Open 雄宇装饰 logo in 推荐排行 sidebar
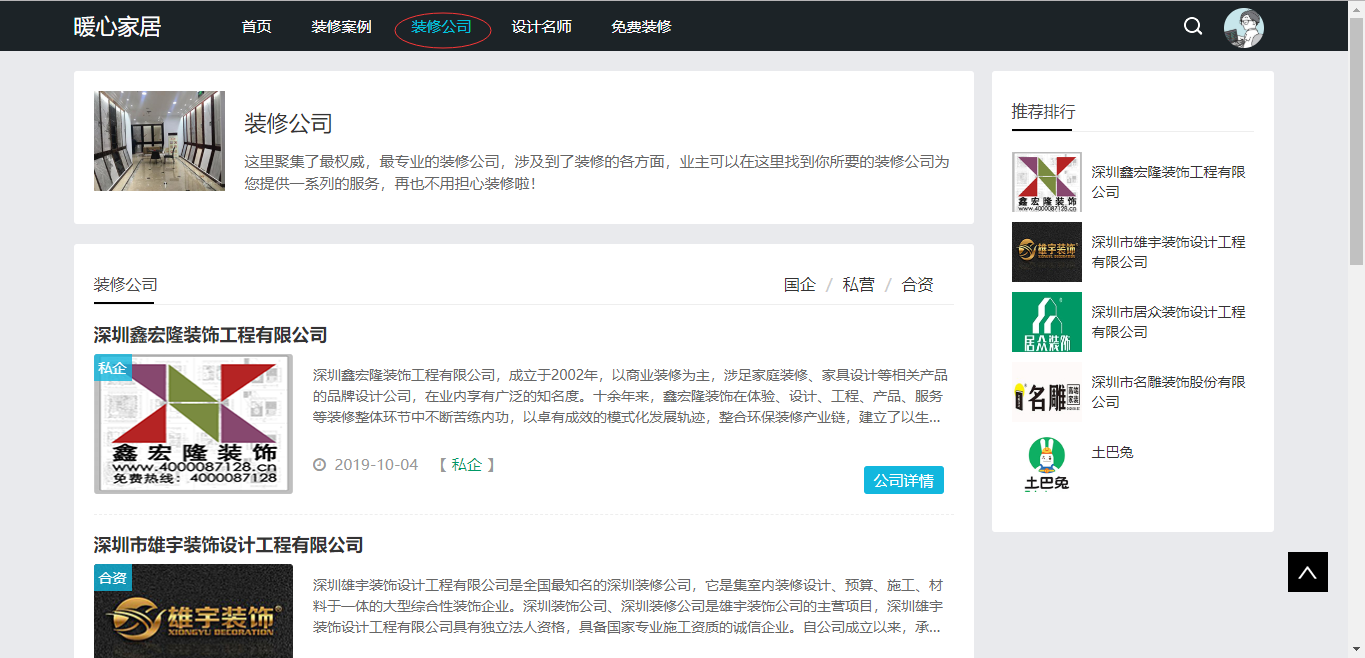 click(1047, 252)
